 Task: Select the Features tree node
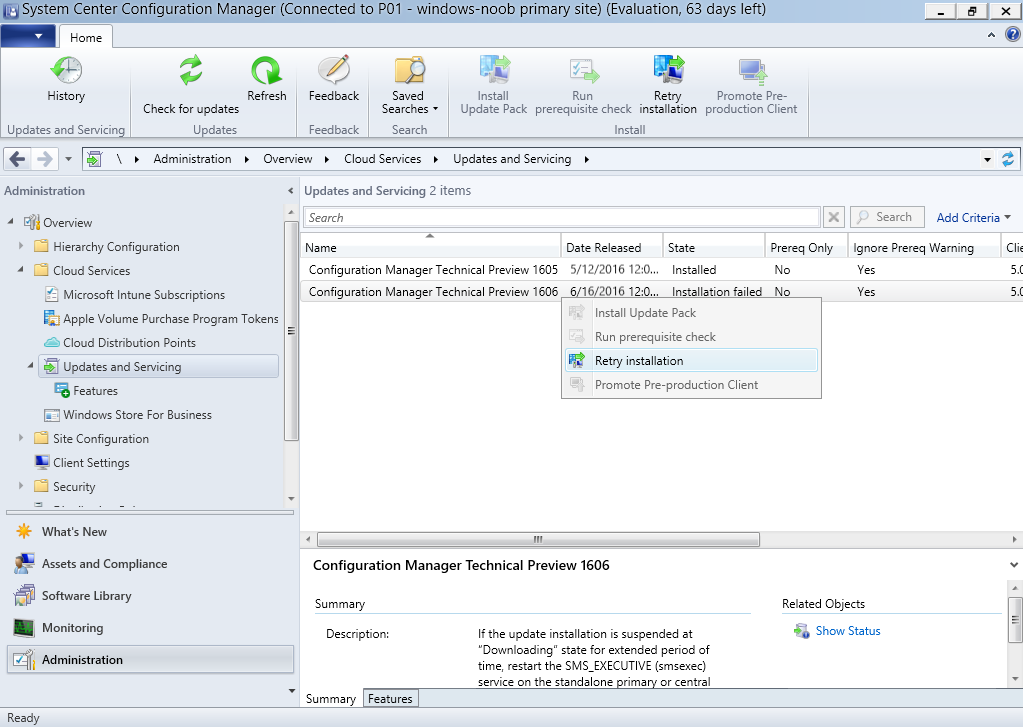click(95, 390)
